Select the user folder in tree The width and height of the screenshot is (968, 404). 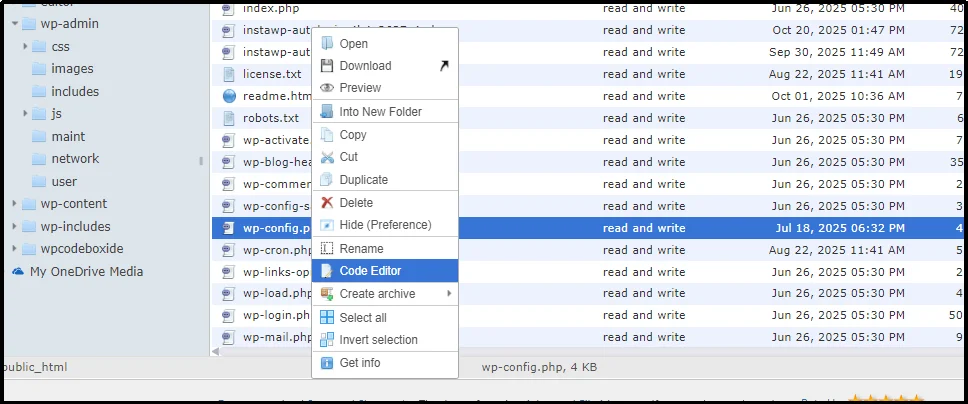[64, 182]
